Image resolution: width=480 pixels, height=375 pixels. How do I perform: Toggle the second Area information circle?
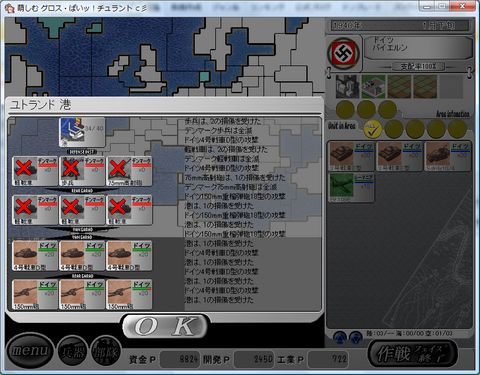366,109
